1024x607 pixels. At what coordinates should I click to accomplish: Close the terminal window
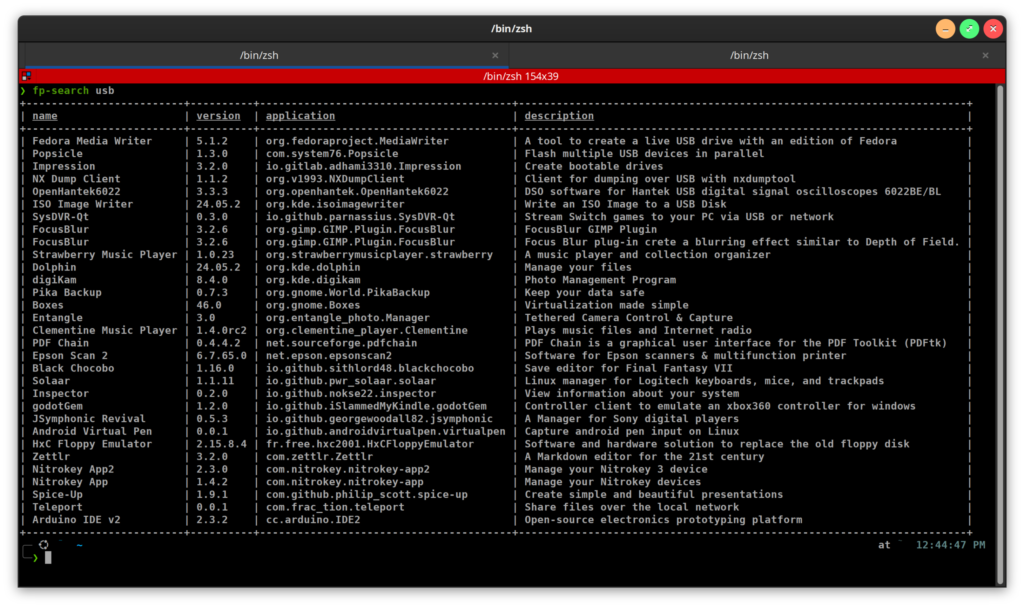pos(993,29)
